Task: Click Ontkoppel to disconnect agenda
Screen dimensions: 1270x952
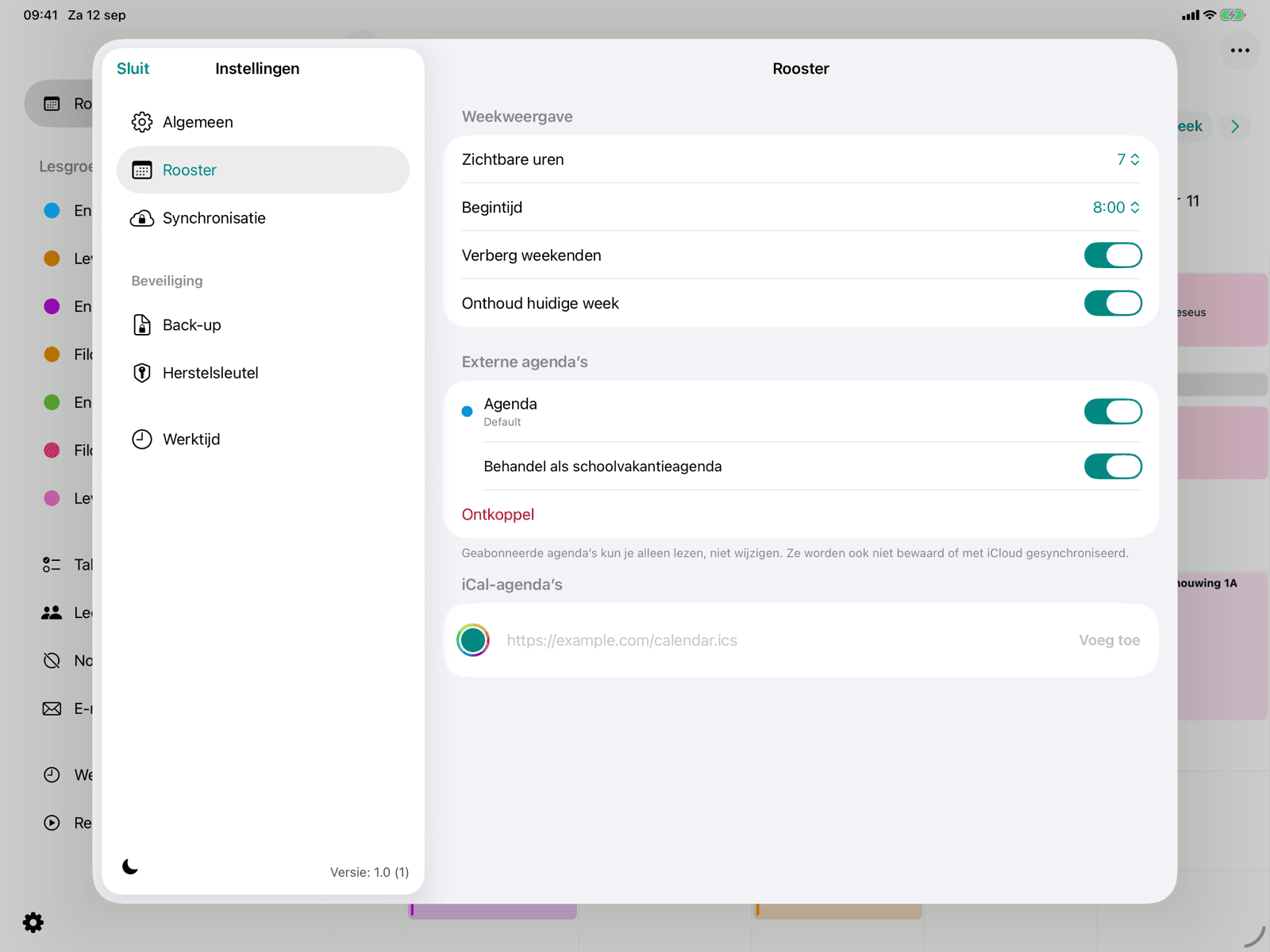Action: point(498,514)
